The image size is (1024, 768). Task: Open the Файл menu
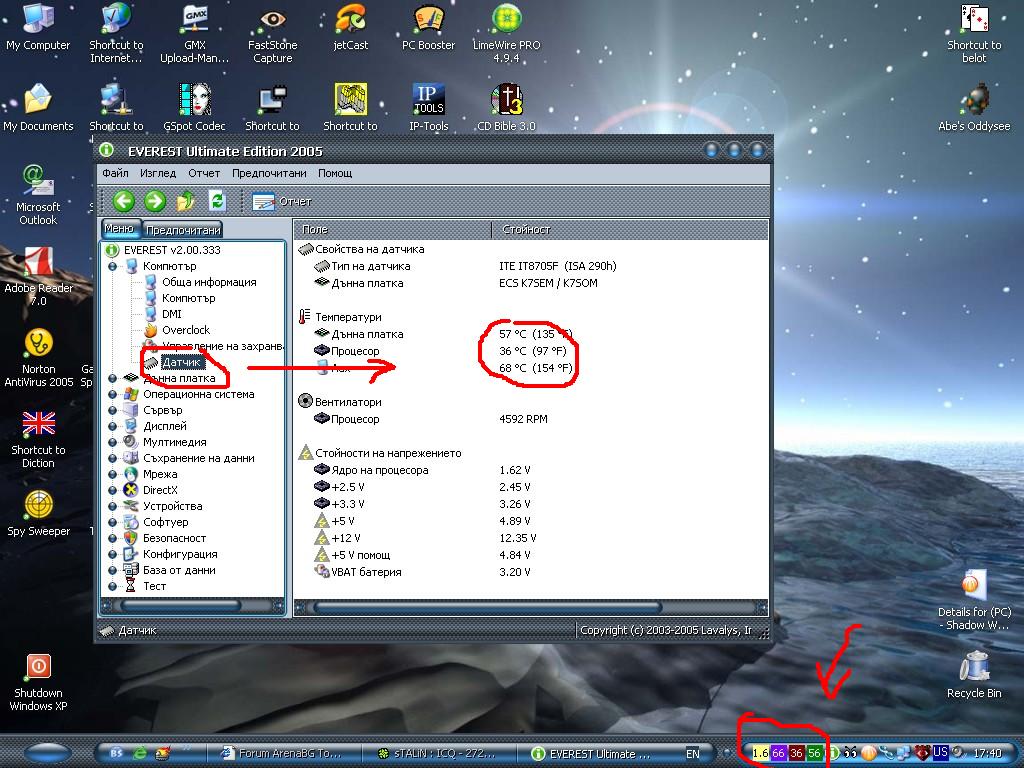click(116, 173)
